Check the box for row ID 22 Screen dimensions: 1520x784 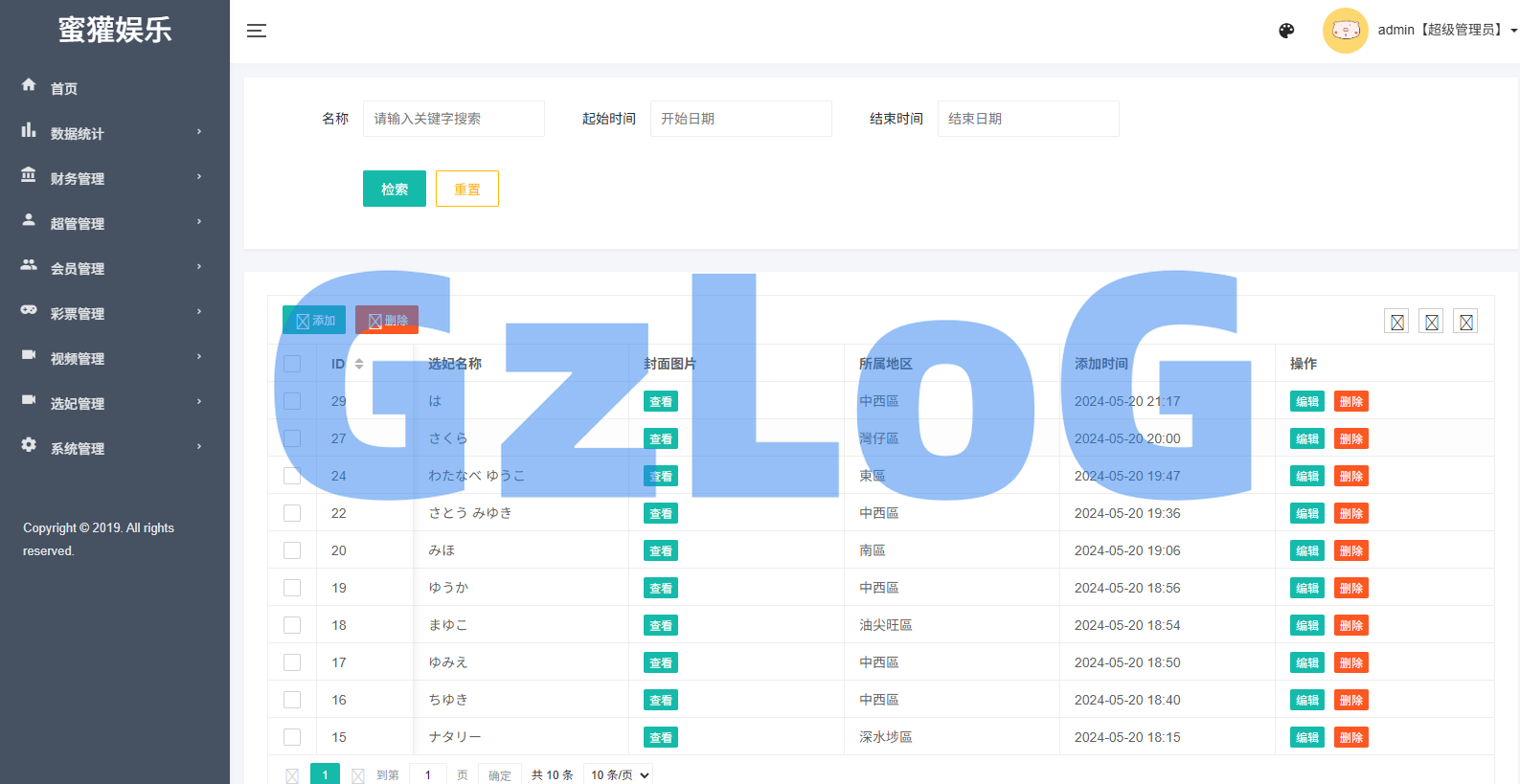(292, 513)
